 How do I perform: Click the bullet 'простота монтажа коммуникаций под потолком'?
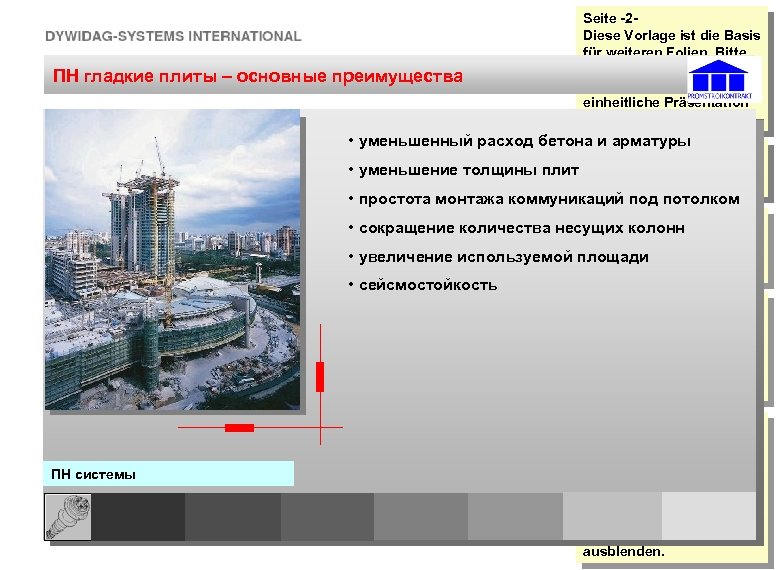click(549, 199)
